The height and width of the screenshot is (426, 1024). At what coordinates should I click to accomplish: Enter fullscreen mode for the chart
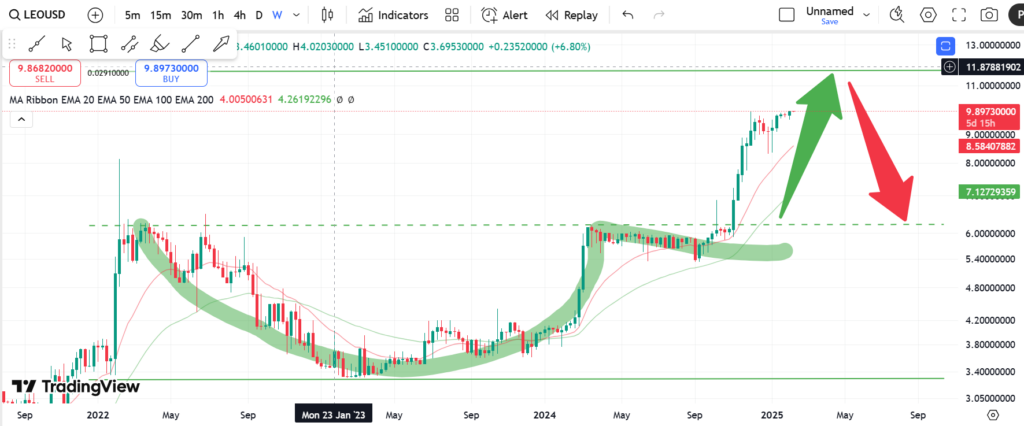coord(958,15)
